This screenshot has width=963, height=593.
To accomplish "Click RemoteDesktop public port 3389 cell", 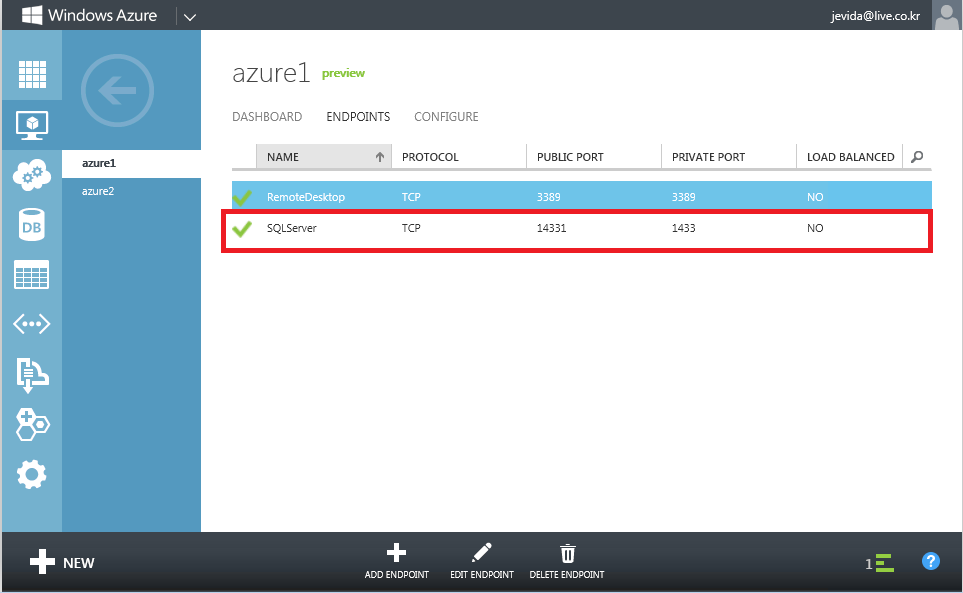I will tap(548, 197).
